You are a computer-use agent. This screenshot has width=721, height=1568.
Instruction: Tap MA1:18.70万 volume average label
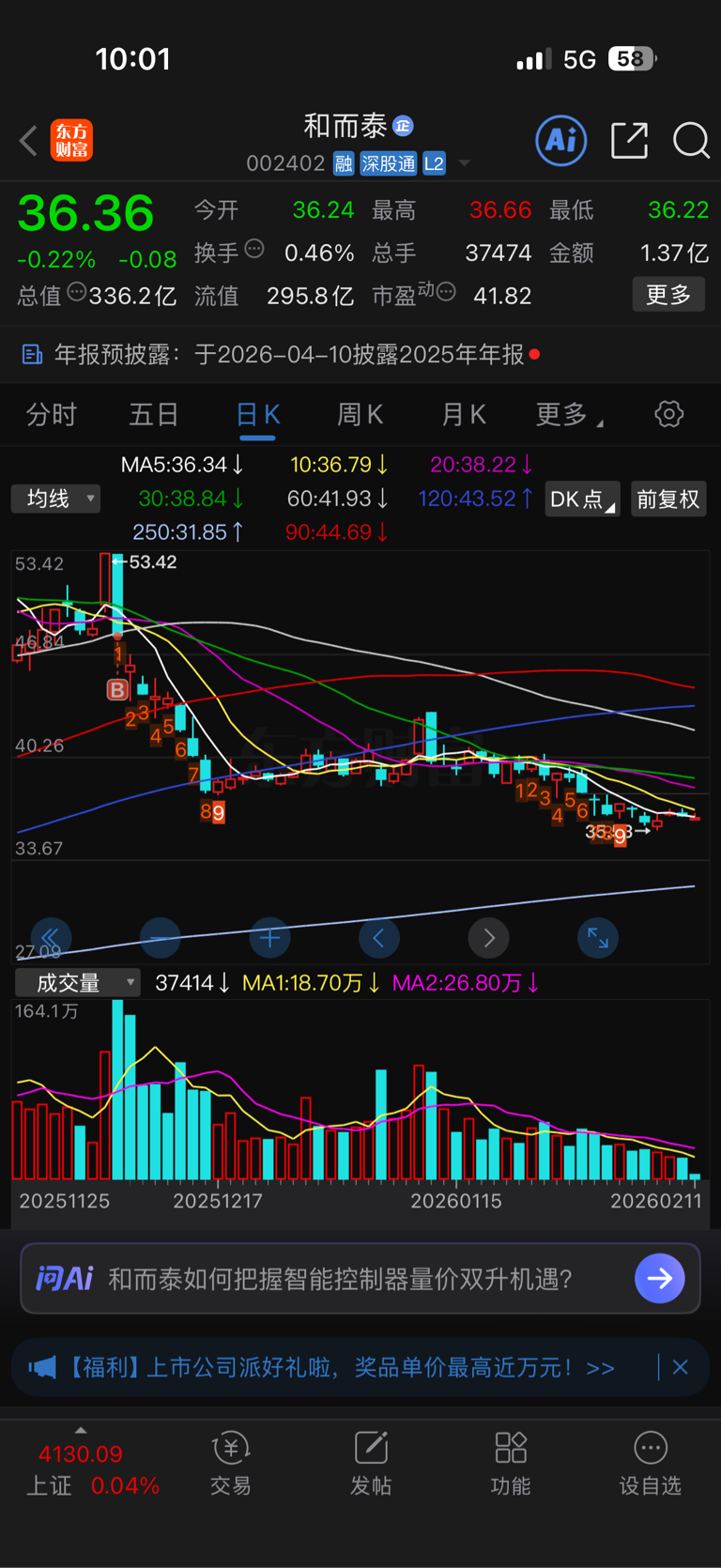click(x=312, y=983)
